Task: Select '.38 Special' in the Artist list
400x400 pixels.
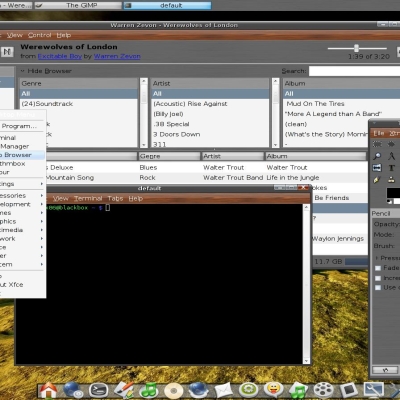Action: pyautogui.click(x=210, y=124)
